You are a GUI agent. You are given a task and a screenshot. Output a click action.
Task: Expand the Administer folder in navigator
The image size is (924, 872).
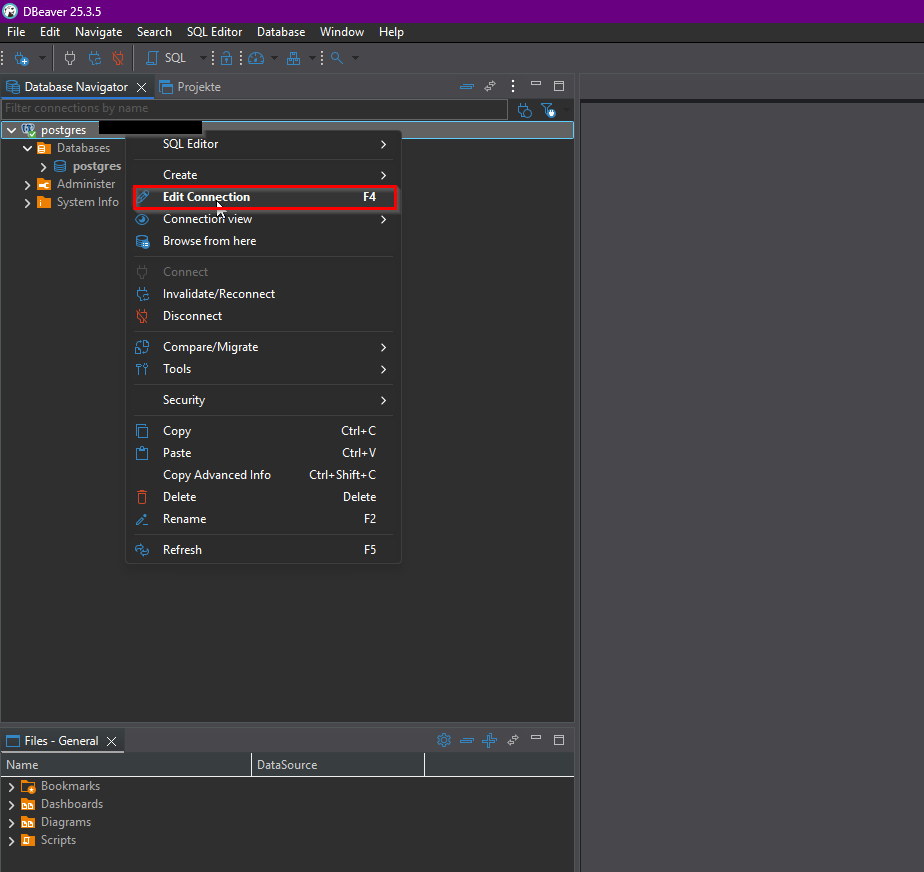coord(27,185)
